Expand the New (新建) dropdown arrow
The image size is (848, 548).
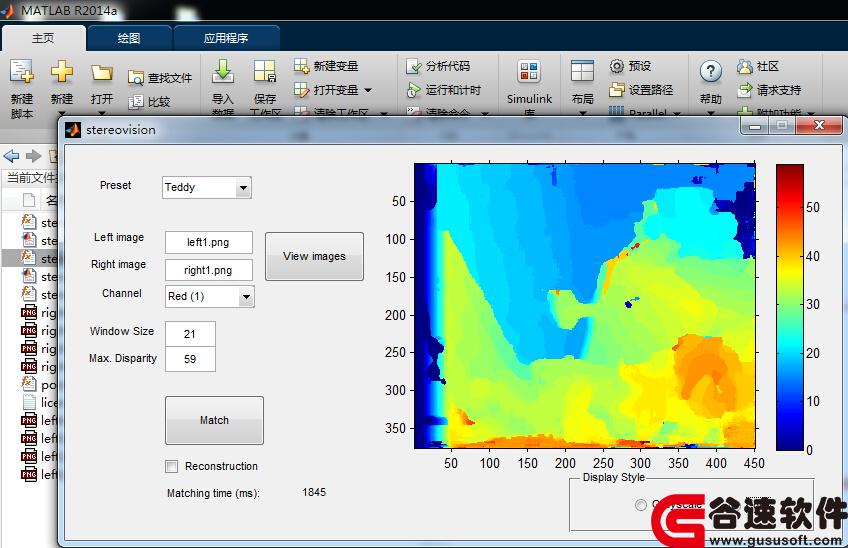(x=62, y=113)
